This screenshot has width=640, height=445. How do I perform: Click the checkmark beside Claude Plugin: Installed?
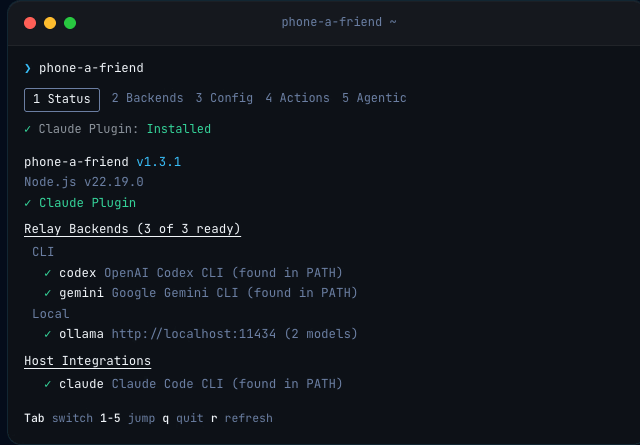click(28, 129)
